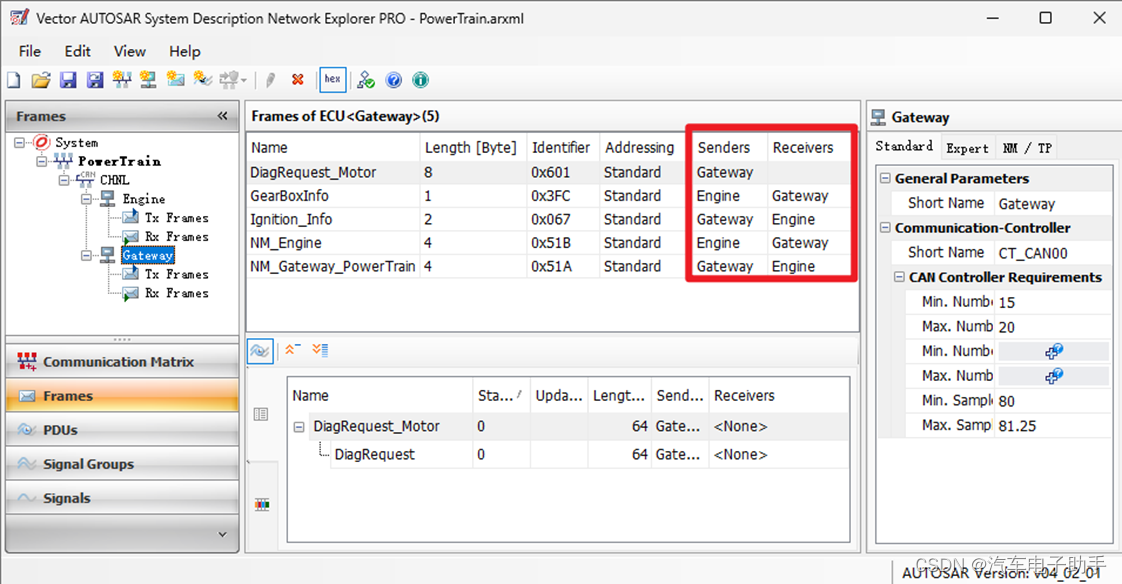Click the new network cluster toolbar icon
The height and width of the screenshot is (584, 1122).
(x=122, y=80)
